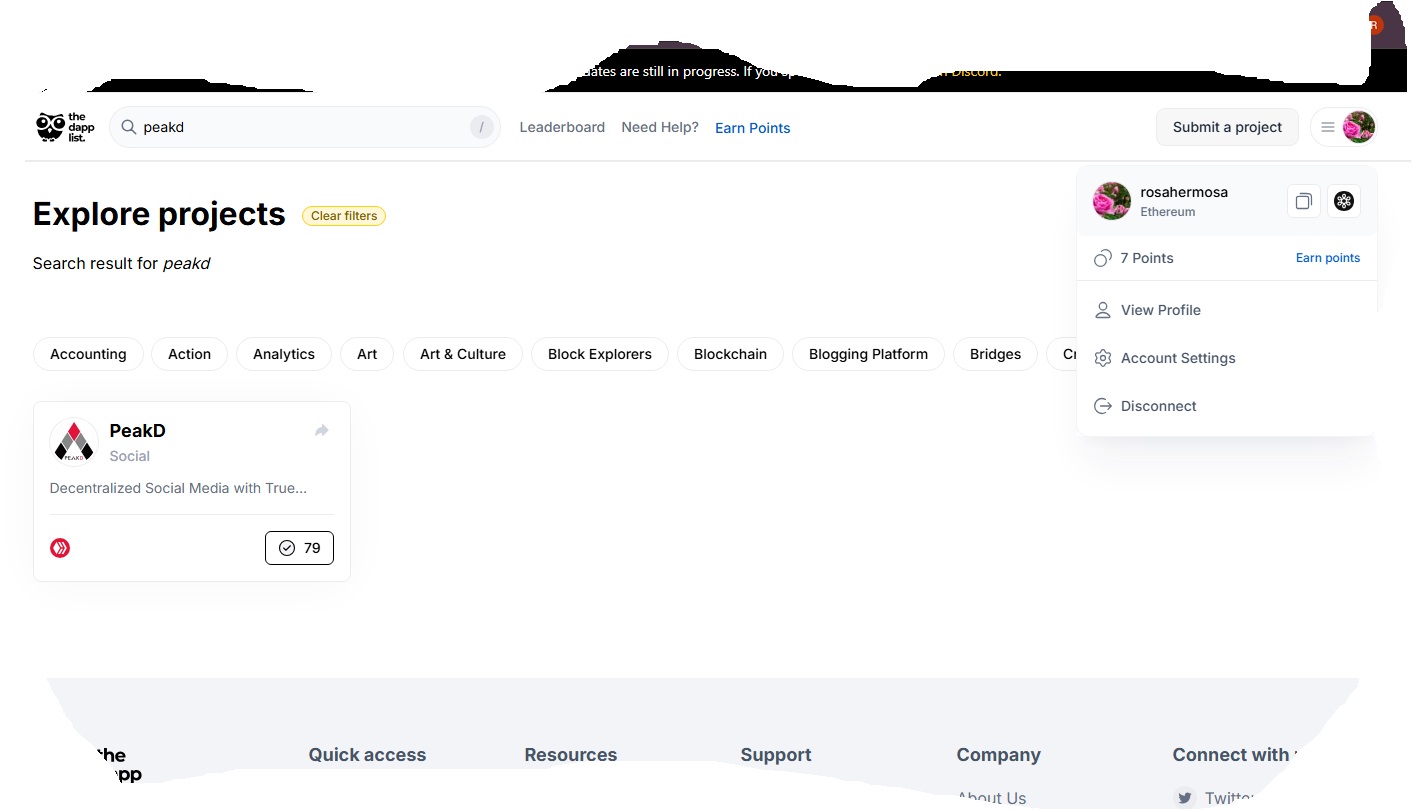Select Accounting category filter

click(88, 354)
